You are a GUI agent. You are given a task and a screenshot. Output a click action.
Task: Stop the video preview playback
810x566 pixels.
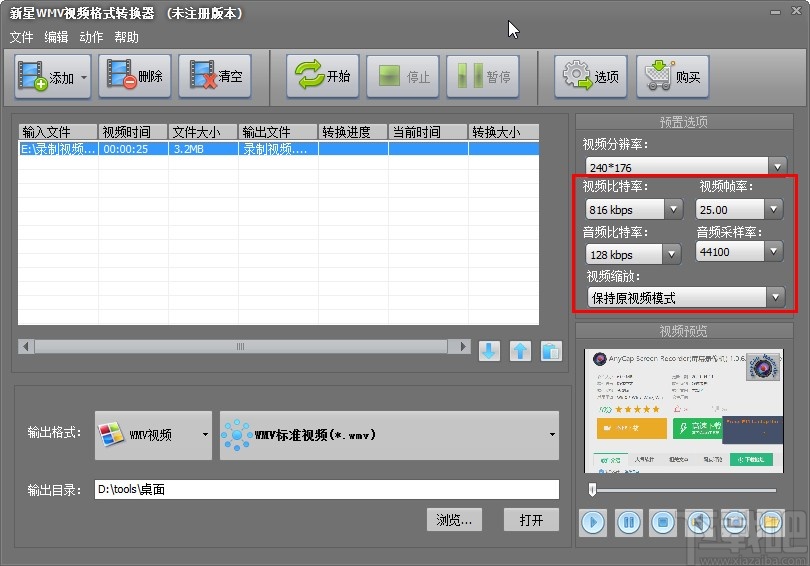662,521
